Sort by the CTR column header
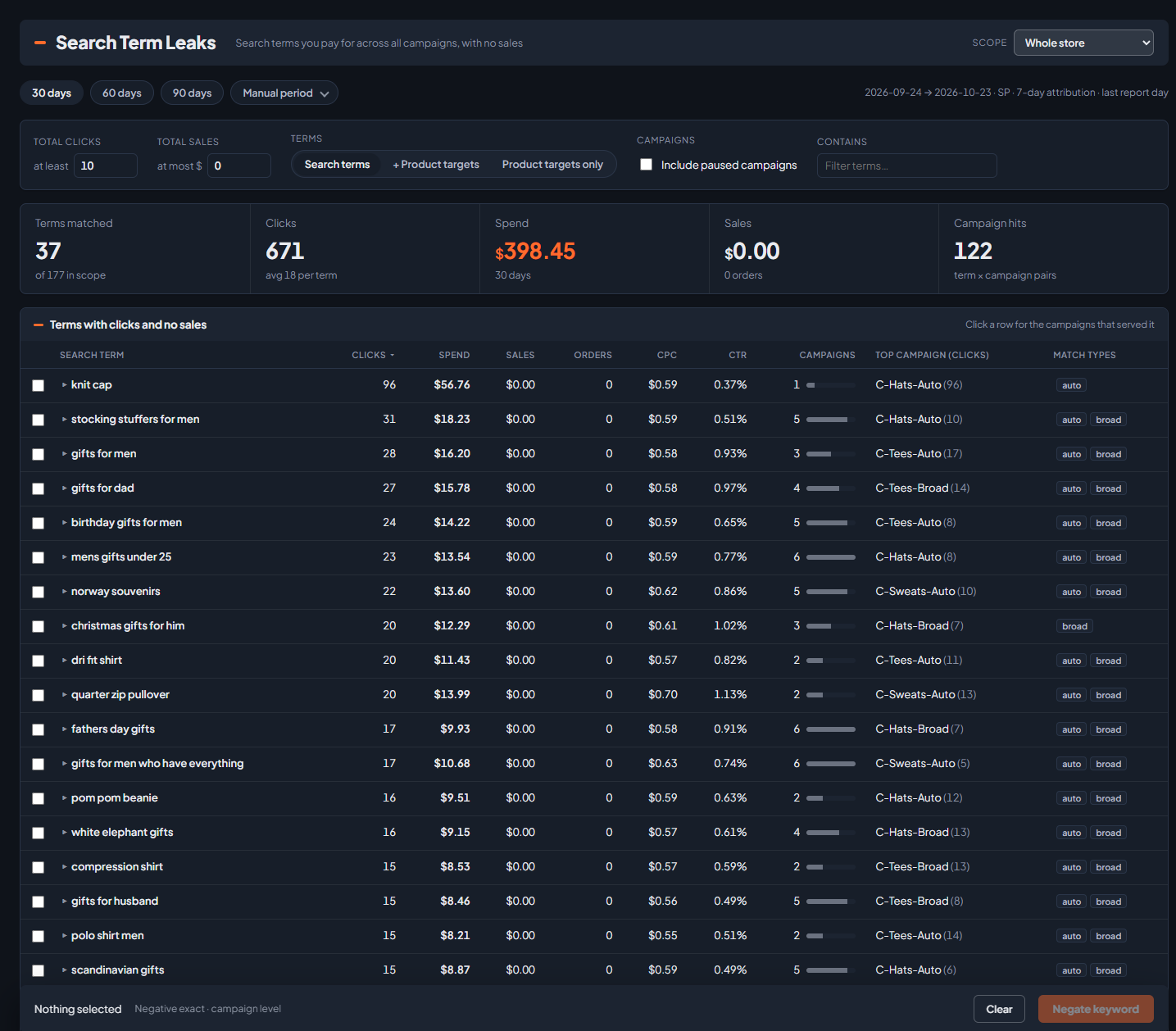Screen dimensions: 1176x1031 [x=738, y=355]
